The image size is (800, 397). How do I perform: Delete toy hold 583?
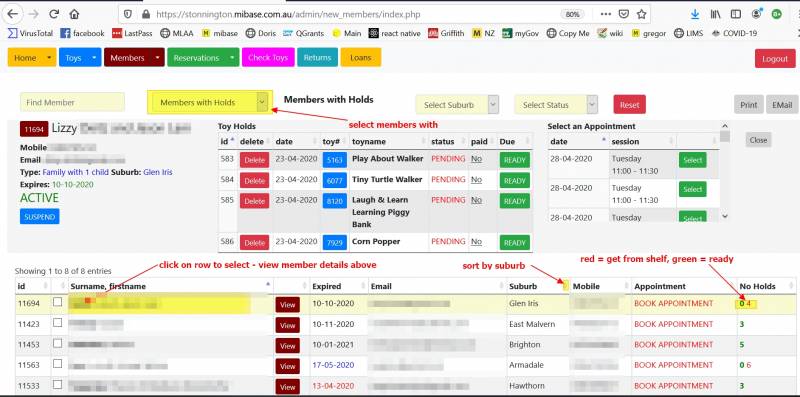(254, 160)
